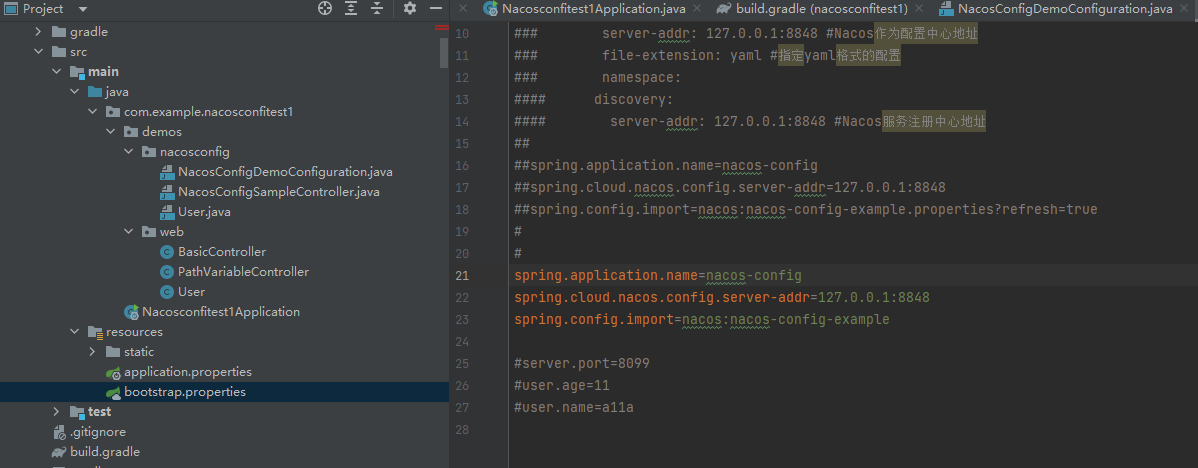
Task: Expand the static folder
Action: (93, 352)
